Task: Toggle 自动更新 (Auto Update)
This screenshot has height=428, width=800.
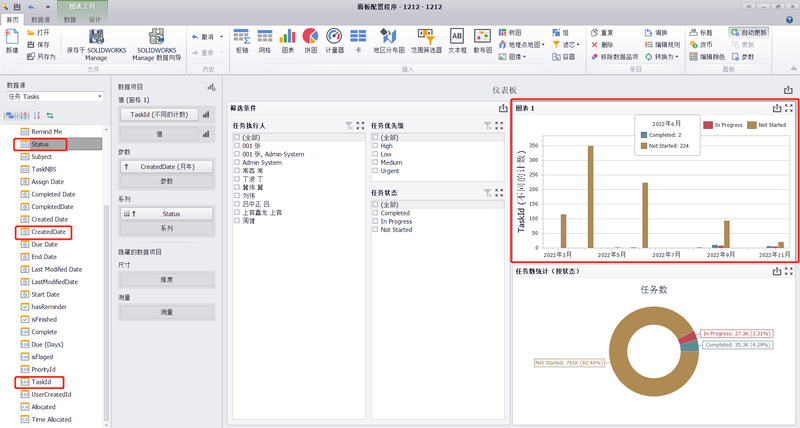Action: click(x=749, y=33)
